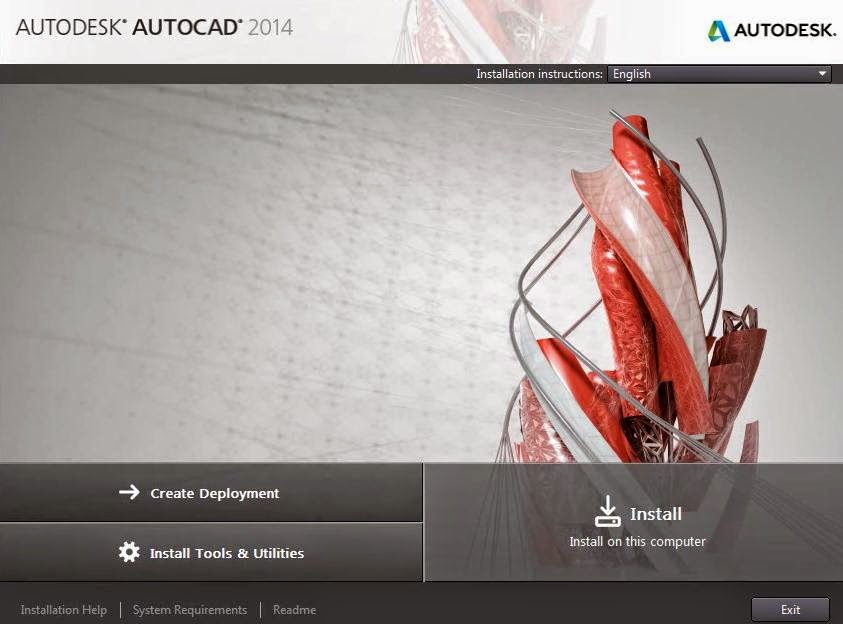Viewport: 843px width, 624px height.
Task: Exit the AutoCAD 2014 installer
Action: coord(790,609)
